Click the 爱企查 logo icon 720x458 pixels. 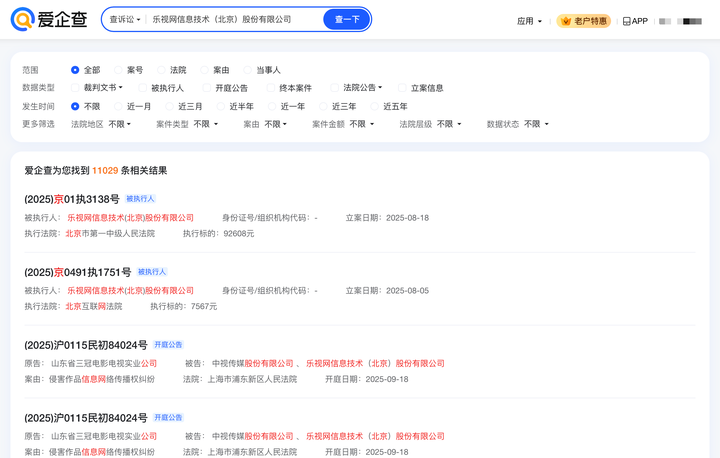(22, 19)
